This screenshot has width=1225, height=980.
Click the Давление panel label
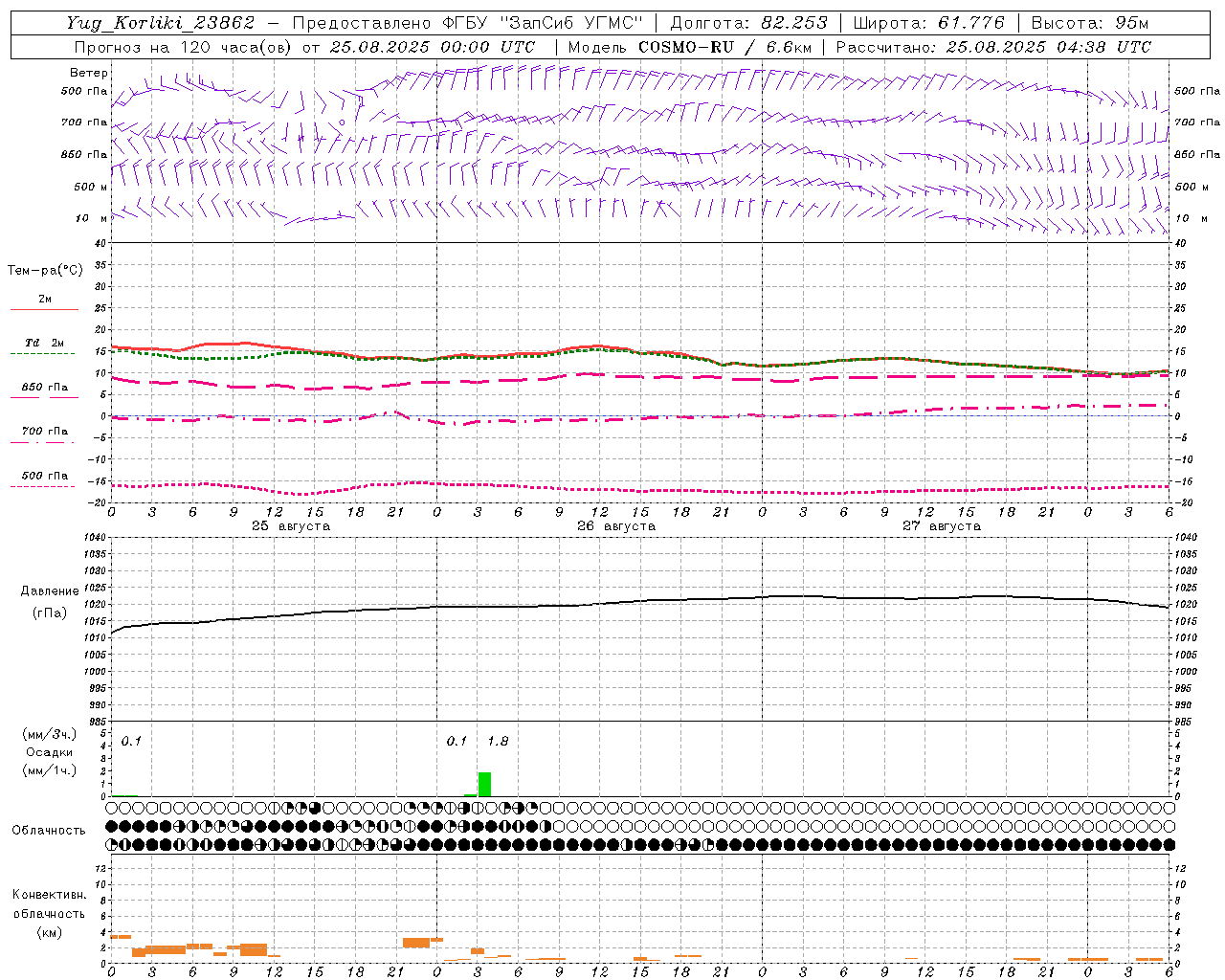[50, 591]
